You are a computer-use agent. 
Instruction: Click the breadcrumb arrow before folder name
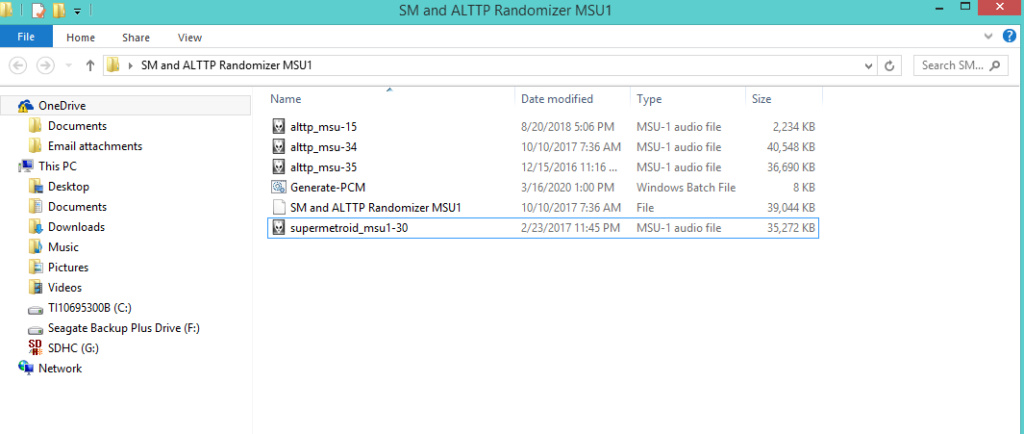(x=131, y=66)
